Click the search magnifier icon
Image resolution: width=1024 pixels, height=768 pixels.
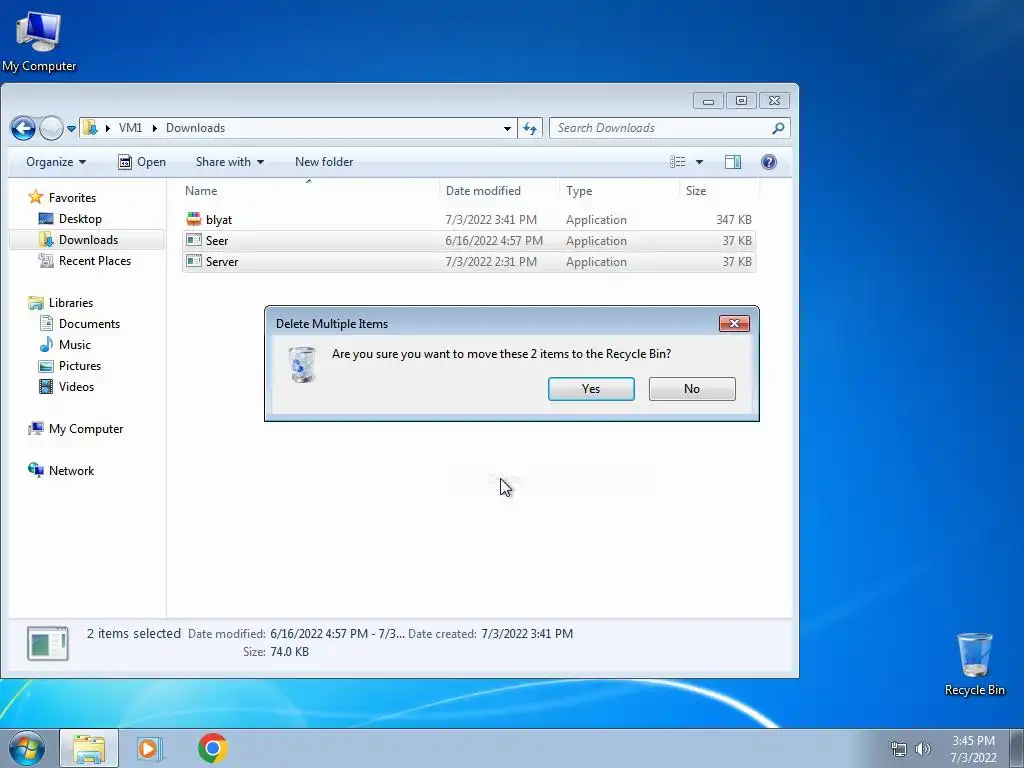click(x=778, y=128)
